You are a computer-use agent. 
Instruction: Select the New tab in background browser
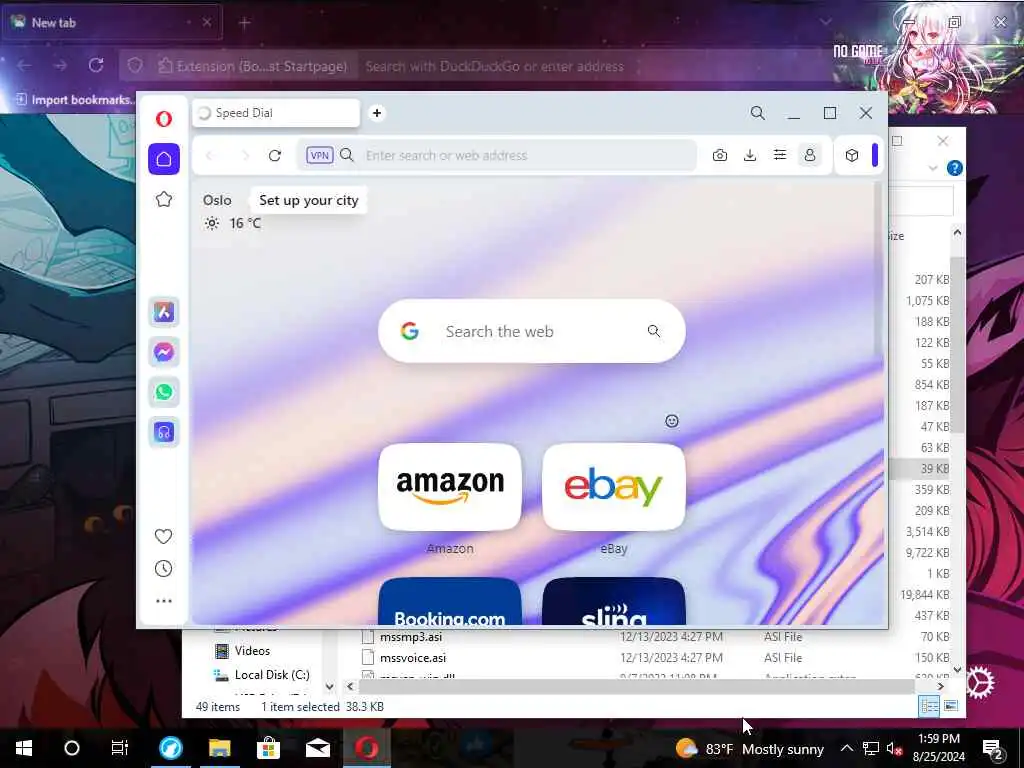[111, 22]
